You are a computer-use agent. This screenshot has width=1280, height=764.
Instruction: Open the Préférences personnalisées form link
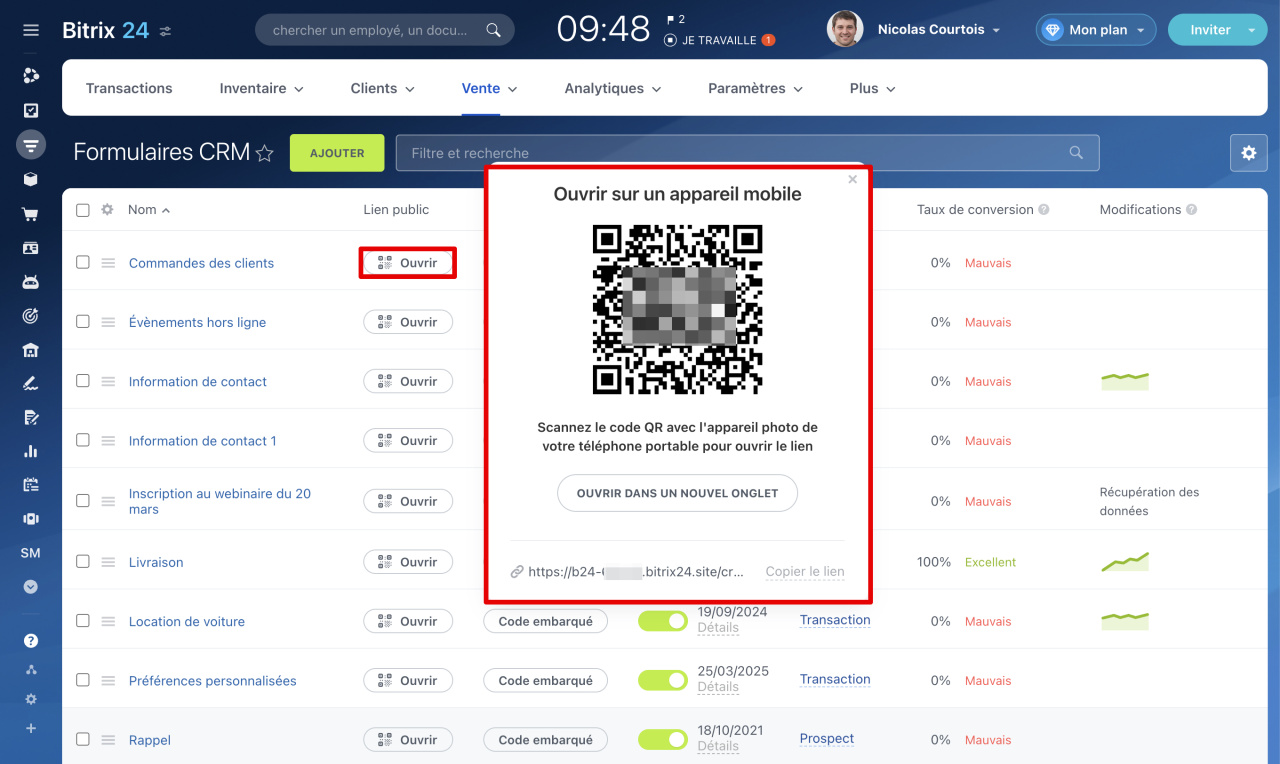point(213,681)
